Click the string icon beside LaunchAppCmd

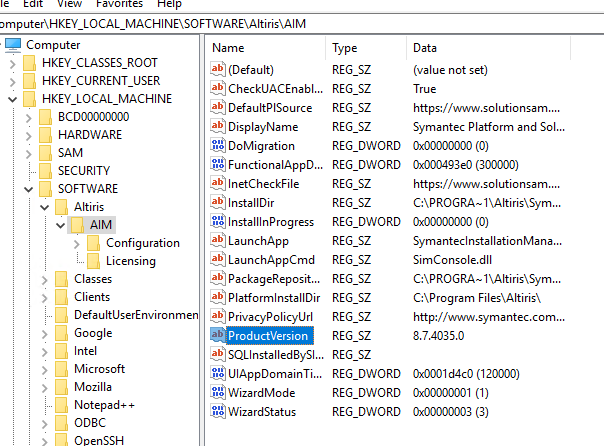click(217, 259)
